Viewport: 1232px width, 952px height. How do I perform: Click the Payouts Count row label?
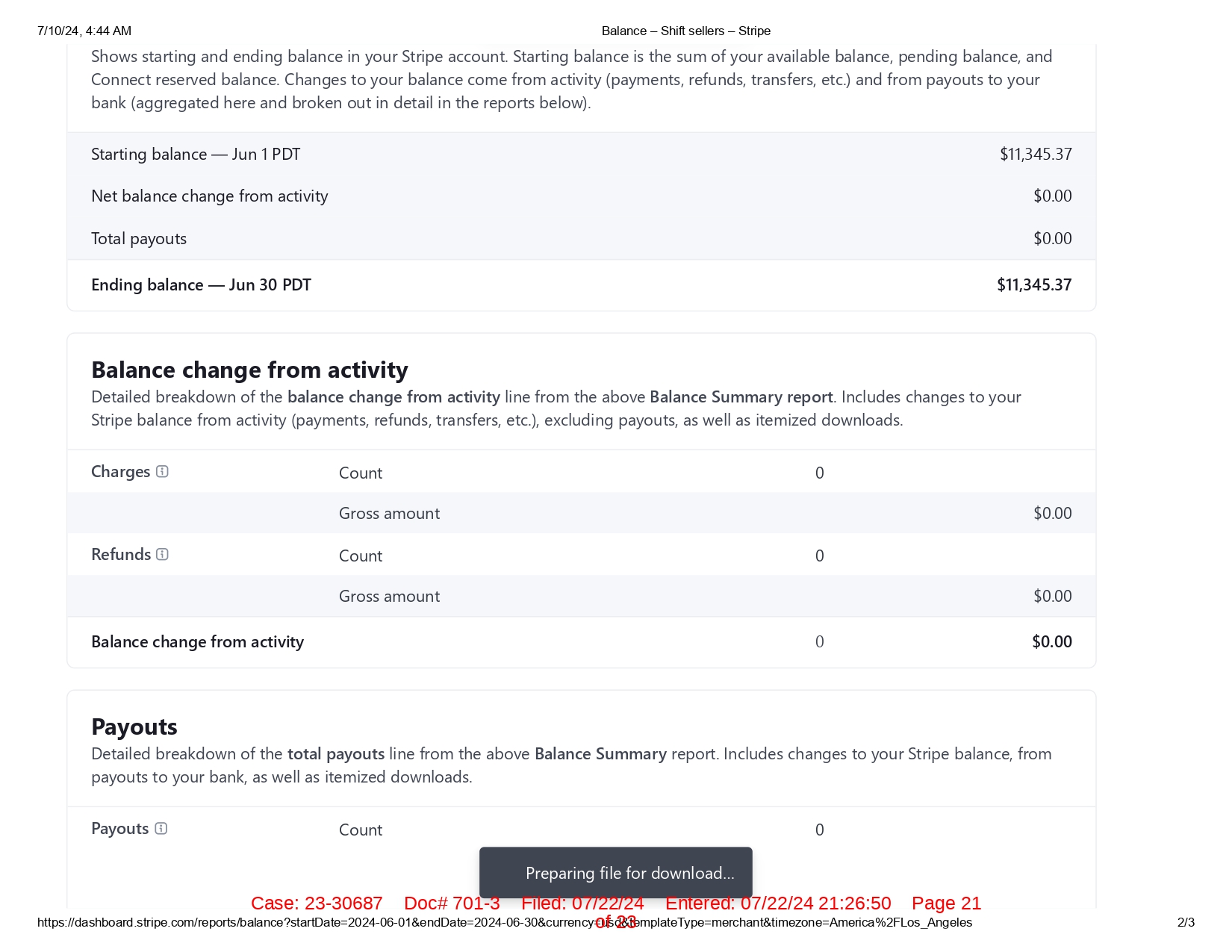click(361, 830)
